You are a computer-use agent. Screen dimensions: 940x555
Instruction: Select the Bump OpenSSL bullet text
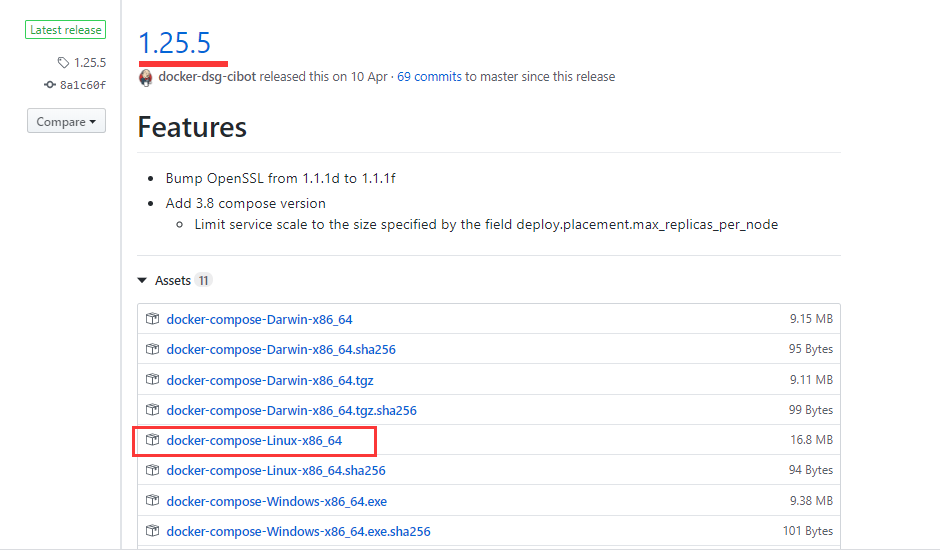[x=281, y=179]
